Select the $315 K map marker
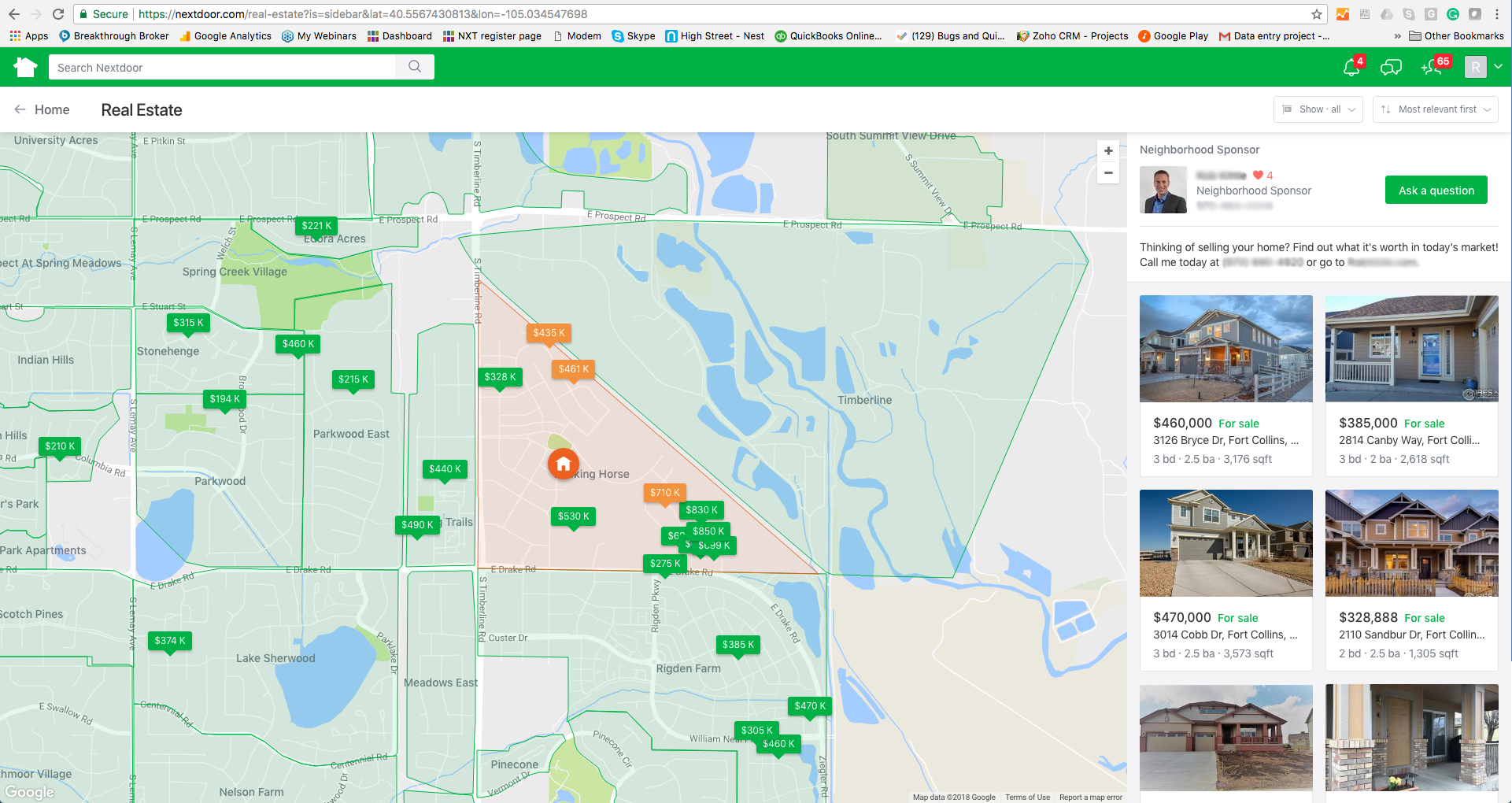The width and height of the screenshot is (1512, 803). pos(188,323)
